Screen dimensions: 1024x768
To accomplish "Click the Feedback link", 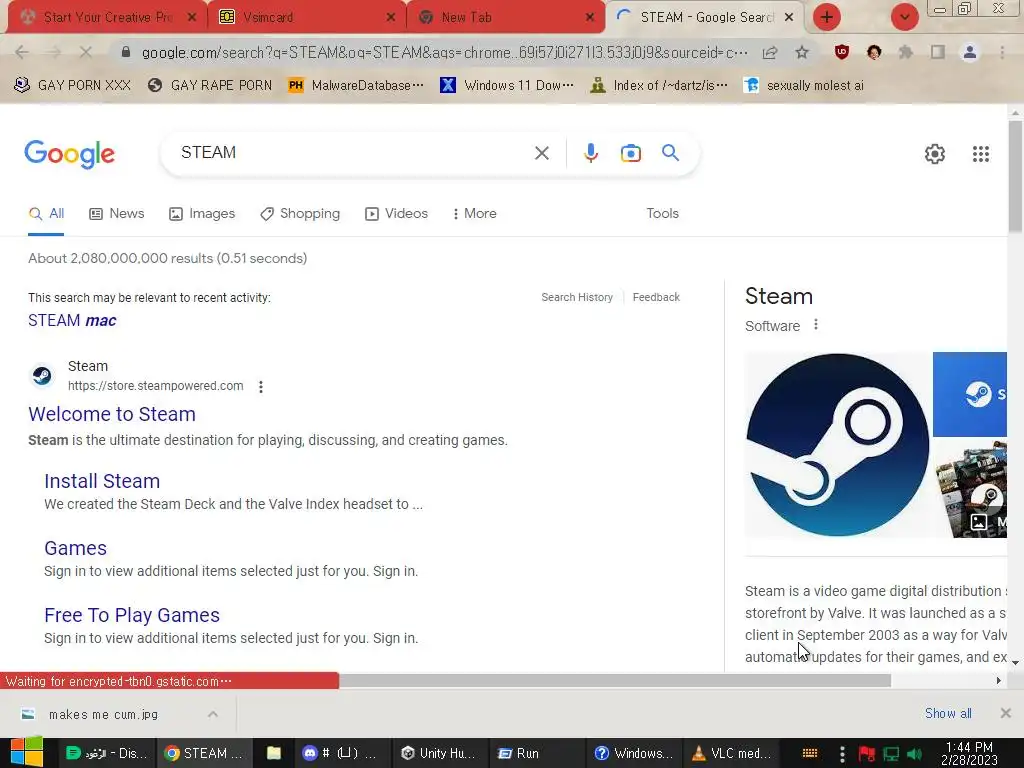I will (656, 297).
